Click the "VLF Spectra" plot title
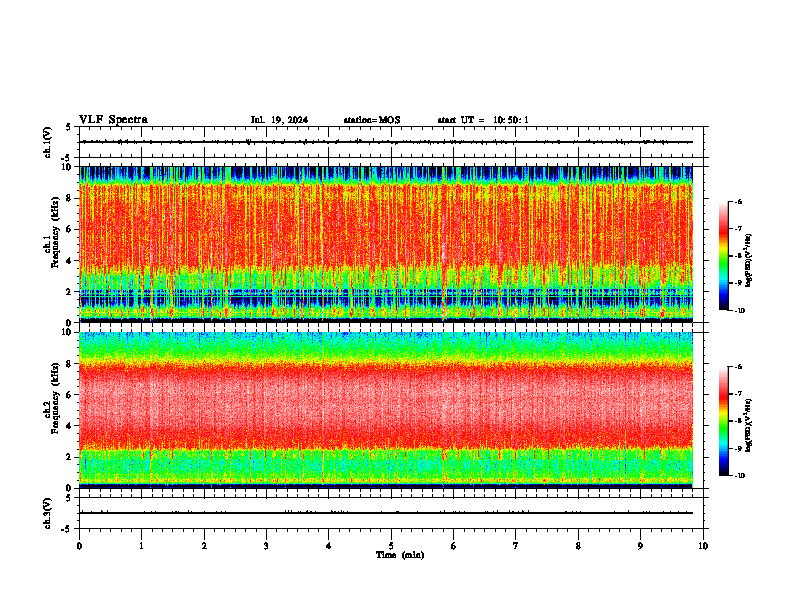This screenshot has height=612, width=792. tap(113, 120)
